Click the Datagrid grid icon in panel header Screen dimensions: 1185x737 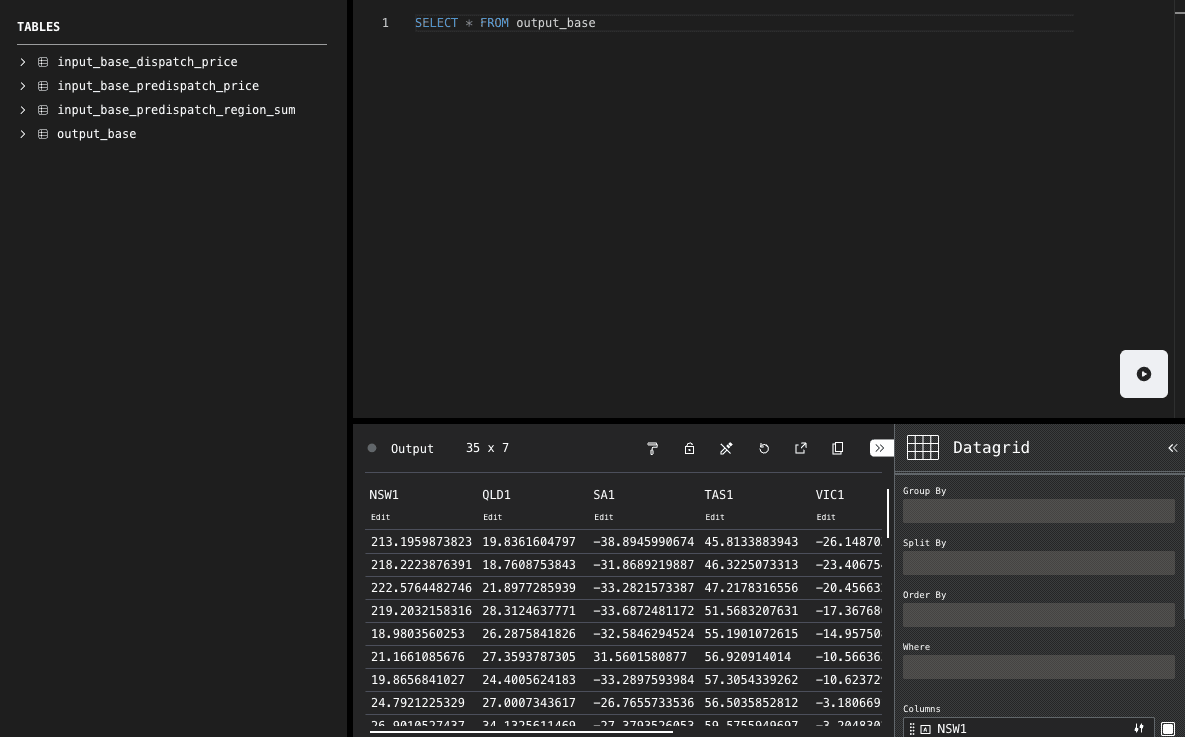[922, 447]
